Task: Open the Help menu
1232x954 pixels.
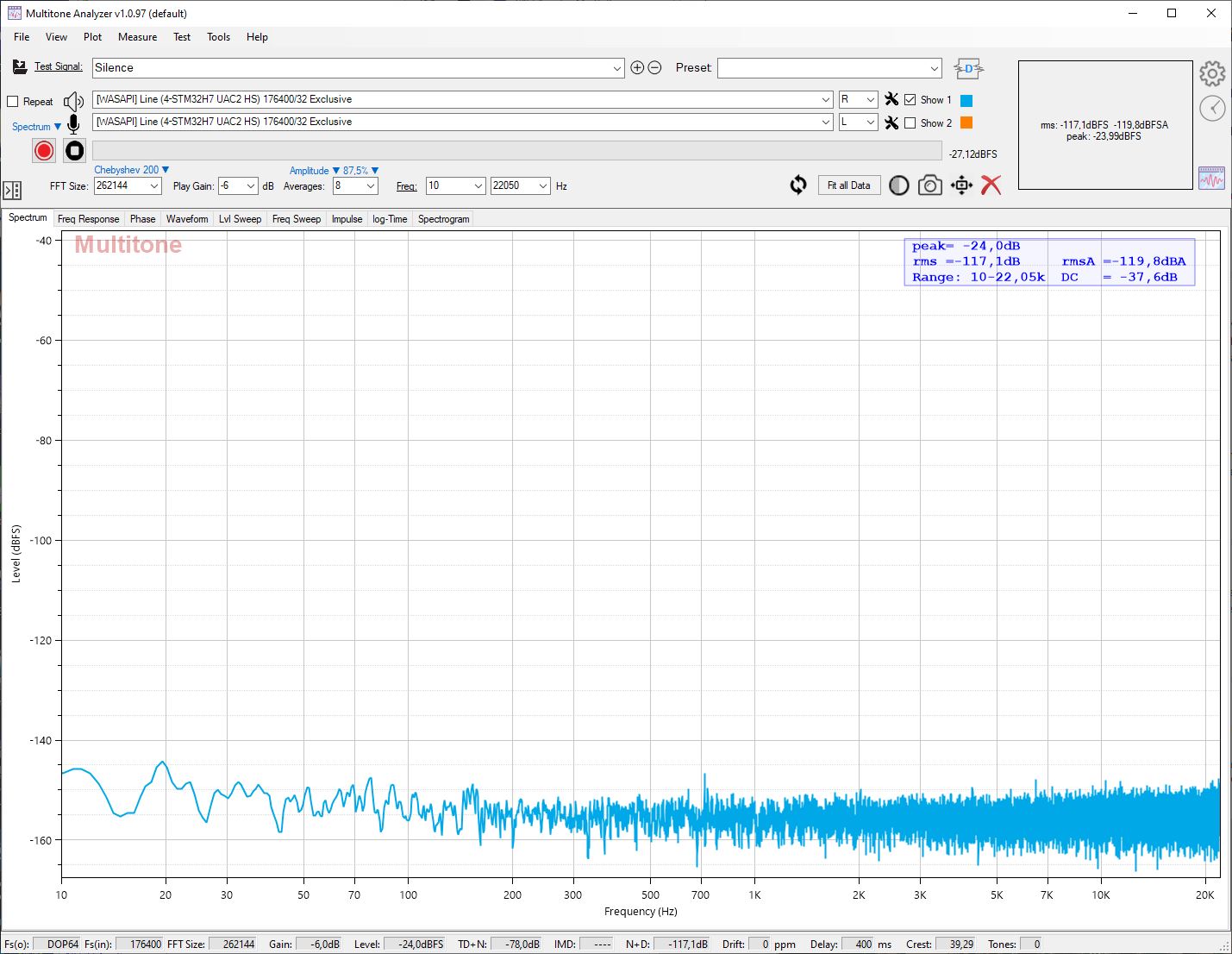Action: pyautogui.click(x=257, y=37)
